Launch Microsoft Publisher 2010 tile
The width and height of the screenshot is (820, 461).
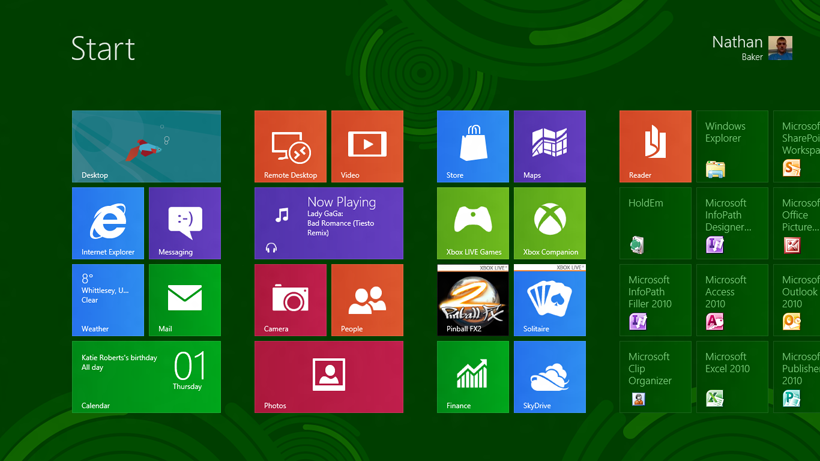[x=796, y=377]
